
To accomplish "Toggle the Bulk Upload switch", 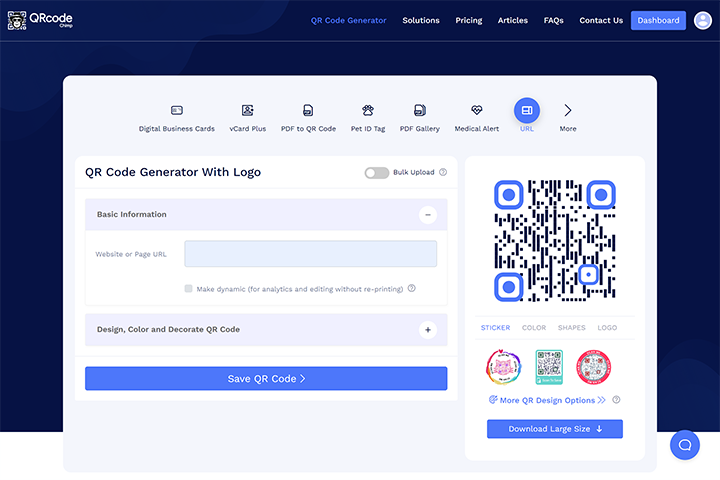I will (377, 173).
